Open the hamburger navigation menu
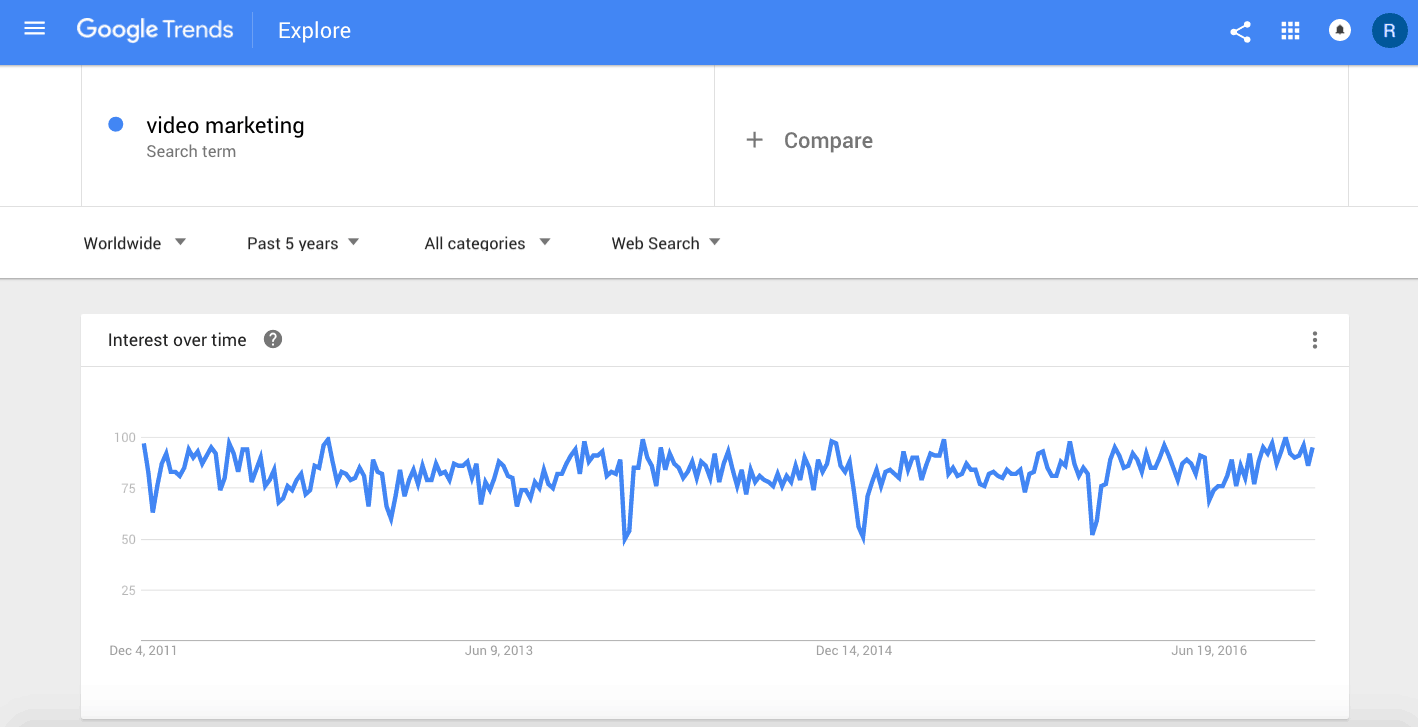 tap(34, 28)
